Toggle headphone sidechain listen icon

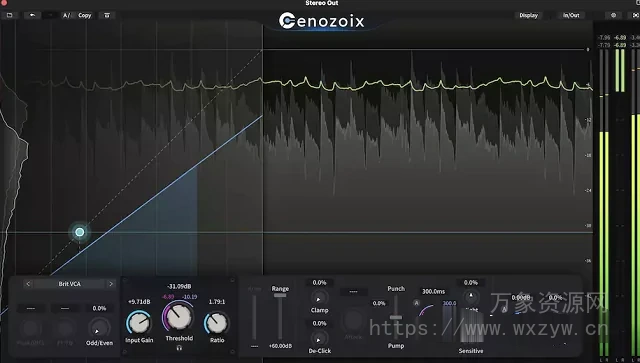tap(179, 348)
